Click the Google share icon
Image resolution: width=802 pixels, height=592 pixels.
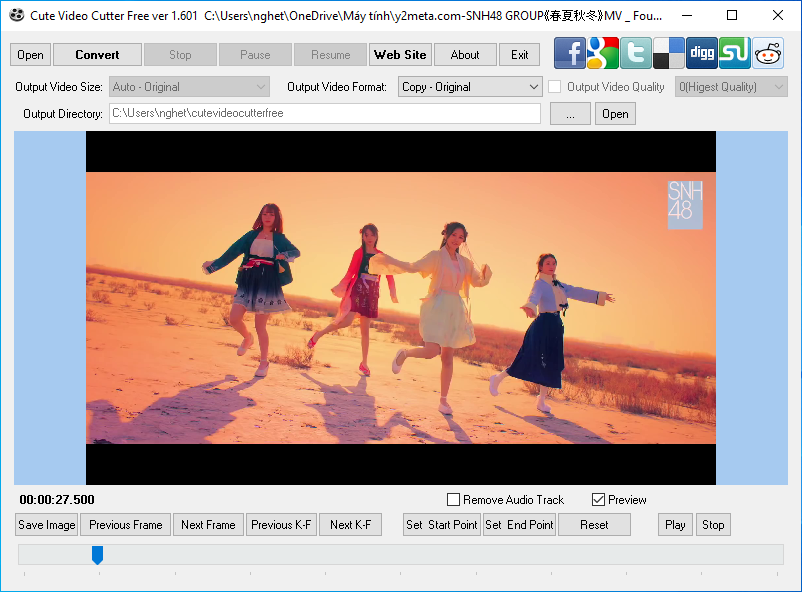(602, 53)
